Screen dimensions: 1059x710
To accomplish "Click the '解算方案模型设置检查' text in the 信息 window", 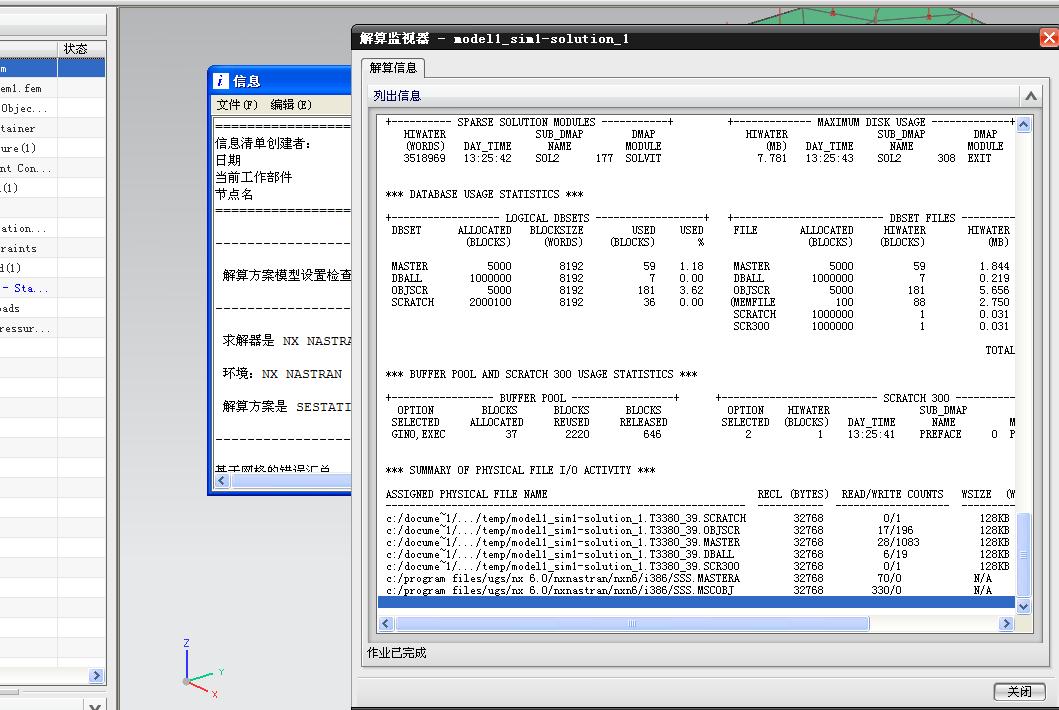I will [287, 275].
